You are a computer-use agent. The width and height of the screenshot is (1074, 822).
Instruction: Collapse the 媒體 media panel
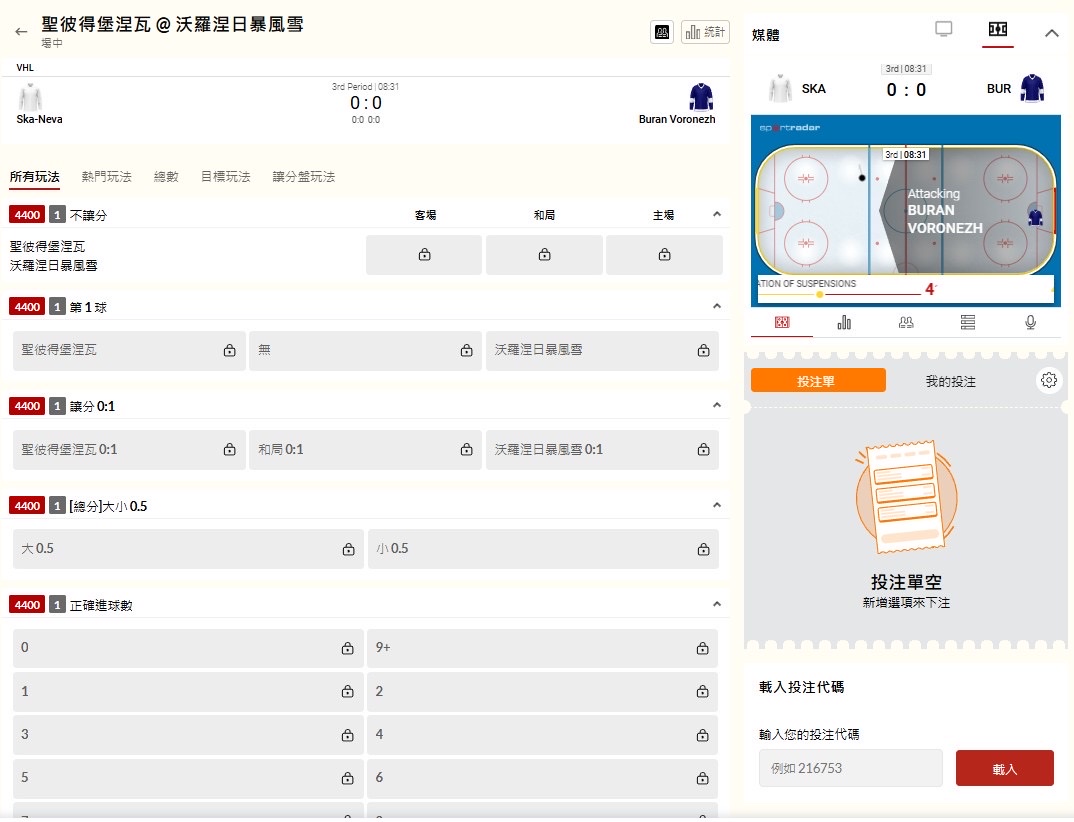click(x=1051, y=33)
